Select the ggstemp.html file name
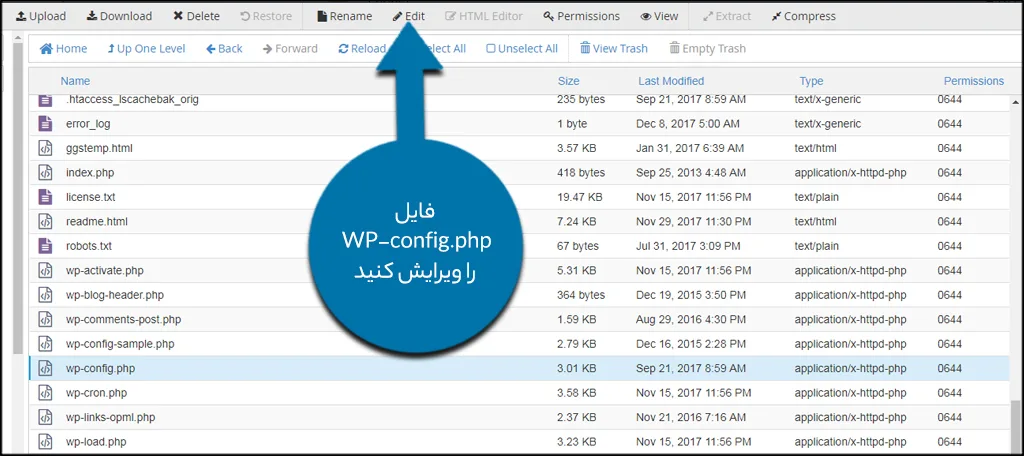 tap(99, 148)
